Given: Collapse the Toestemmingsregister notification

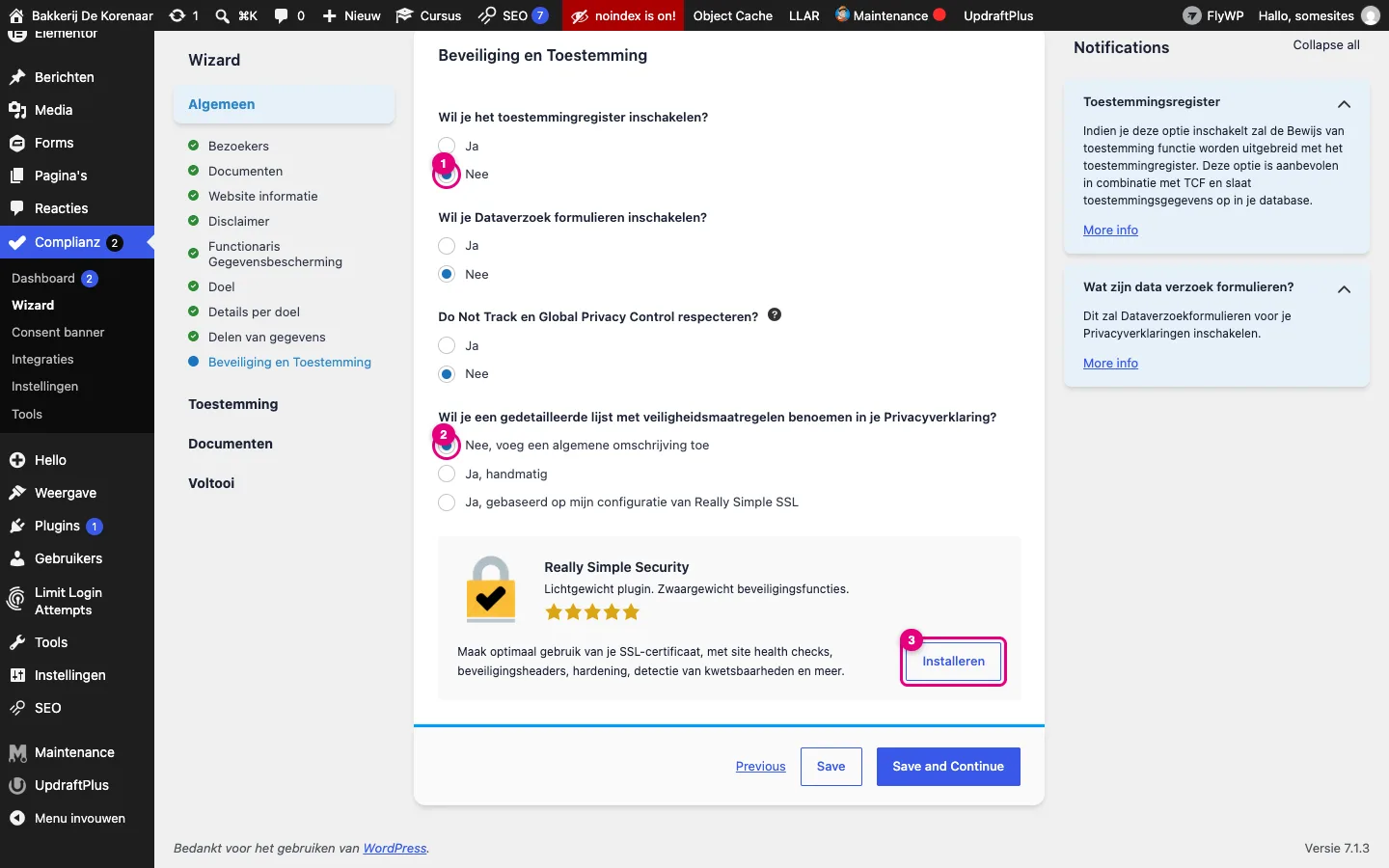Looking at the screenshot, I should (1344, 103).
